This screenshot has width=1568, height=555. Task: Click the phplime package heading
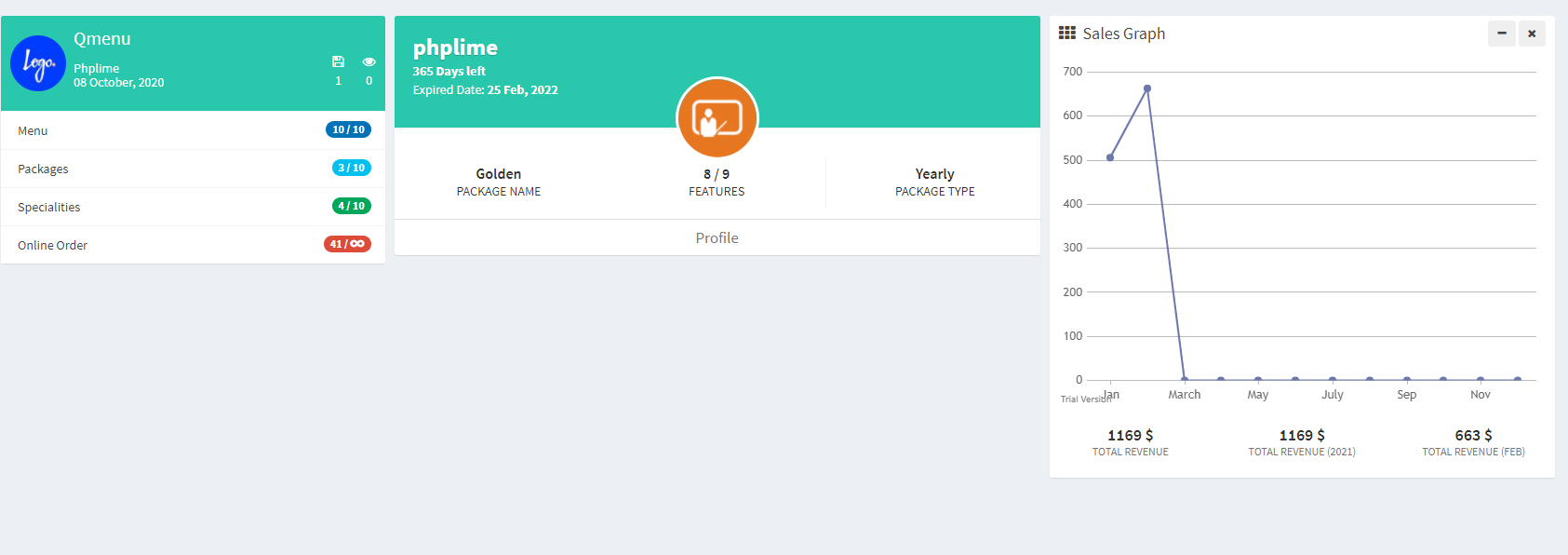pos(455,47)
